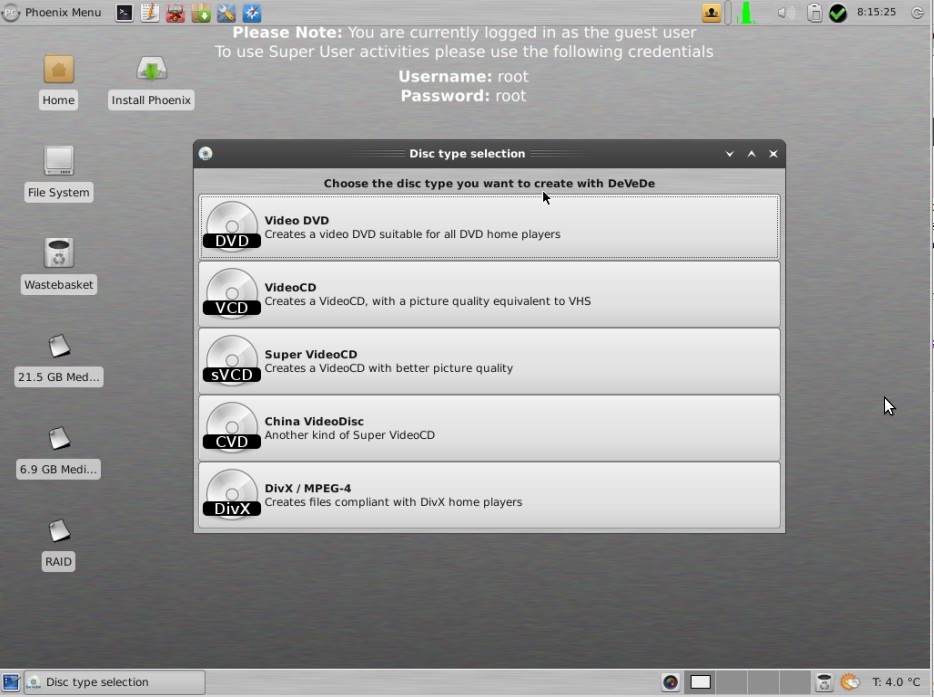This screenshot has width=934, height=697.
Task: Open the color picker camera-lens icon in bottom panel
Action: click(671, 682)
